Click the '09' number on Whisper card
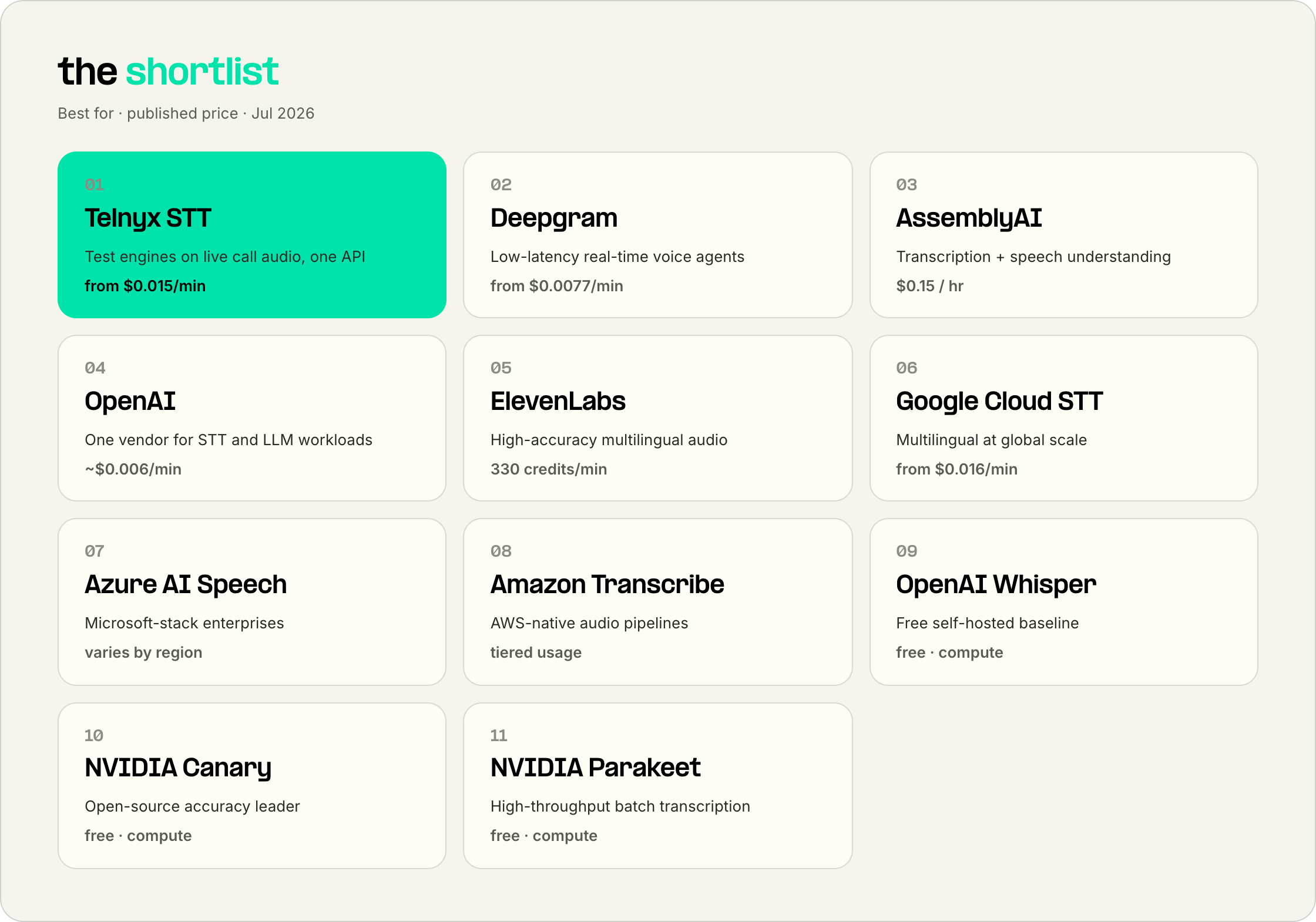The height and width of the screenshot is (922, 1316). (907, 551)
